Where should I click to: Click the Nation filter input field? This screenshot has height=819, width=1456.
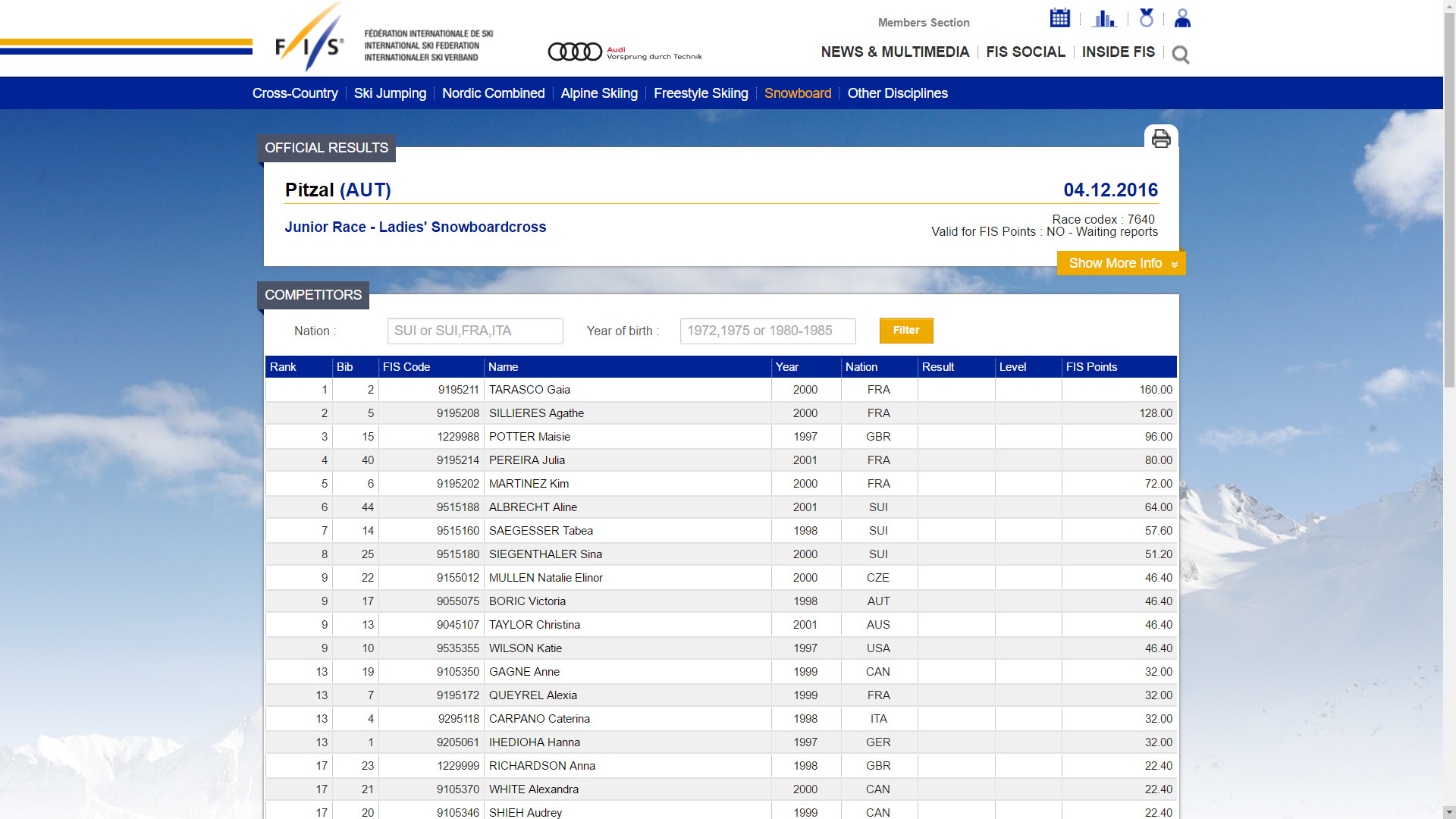(475, 331)
